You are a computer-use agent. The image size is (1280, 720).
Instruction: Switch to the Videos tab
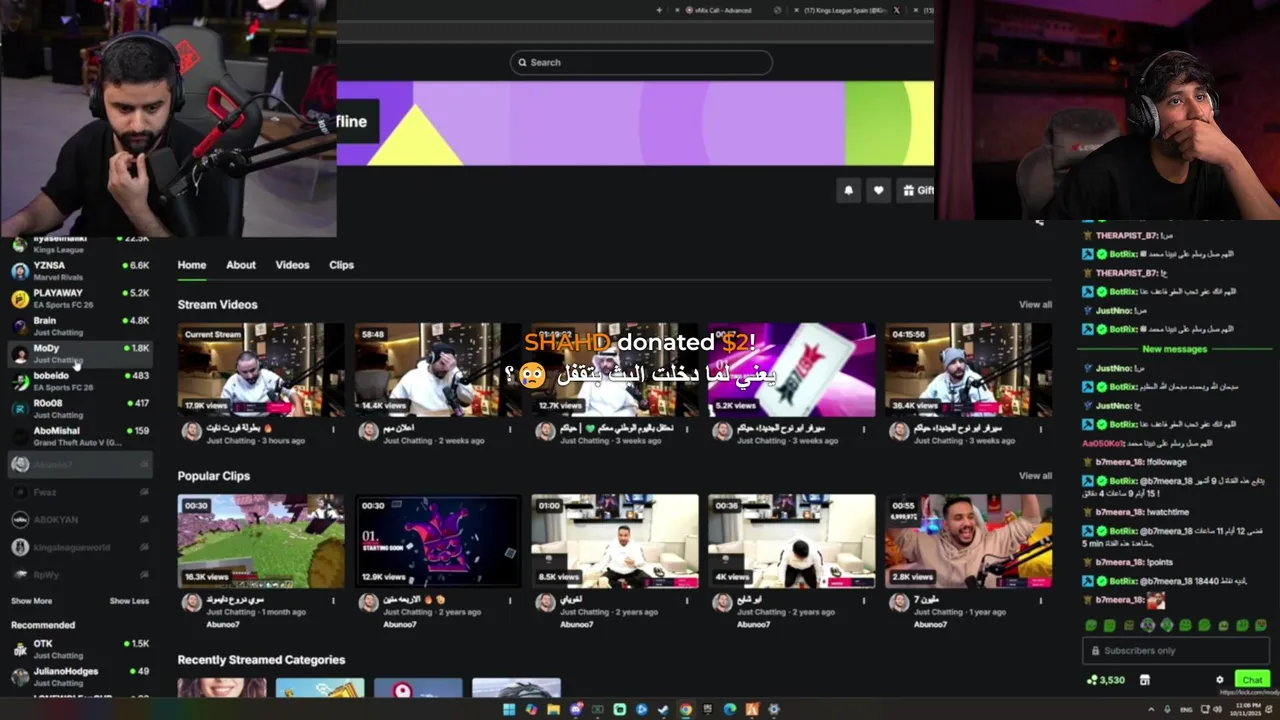[292, 265]
